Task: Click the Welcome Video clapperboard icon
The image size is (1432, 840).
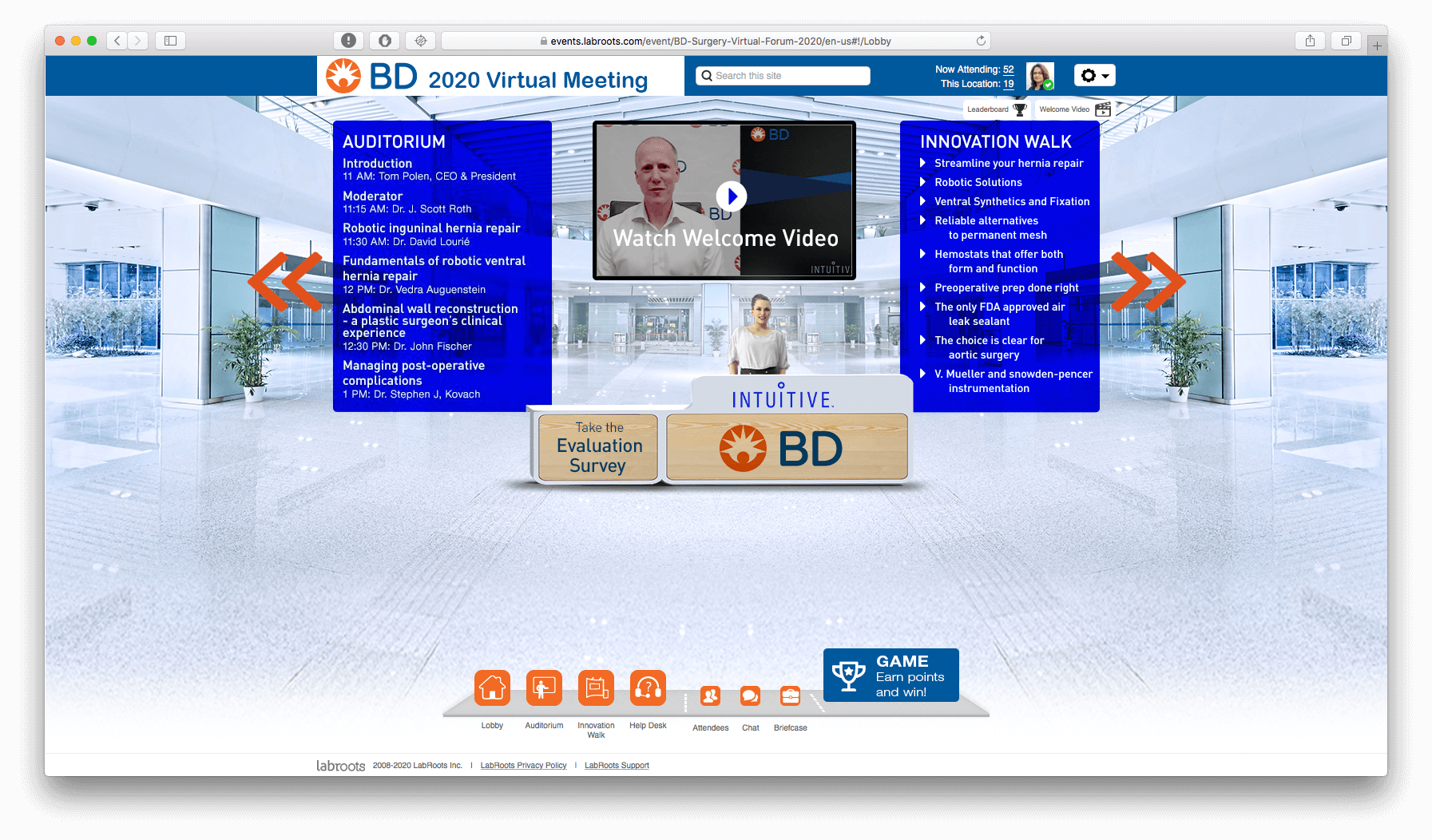Action: tap(1103, 109)
